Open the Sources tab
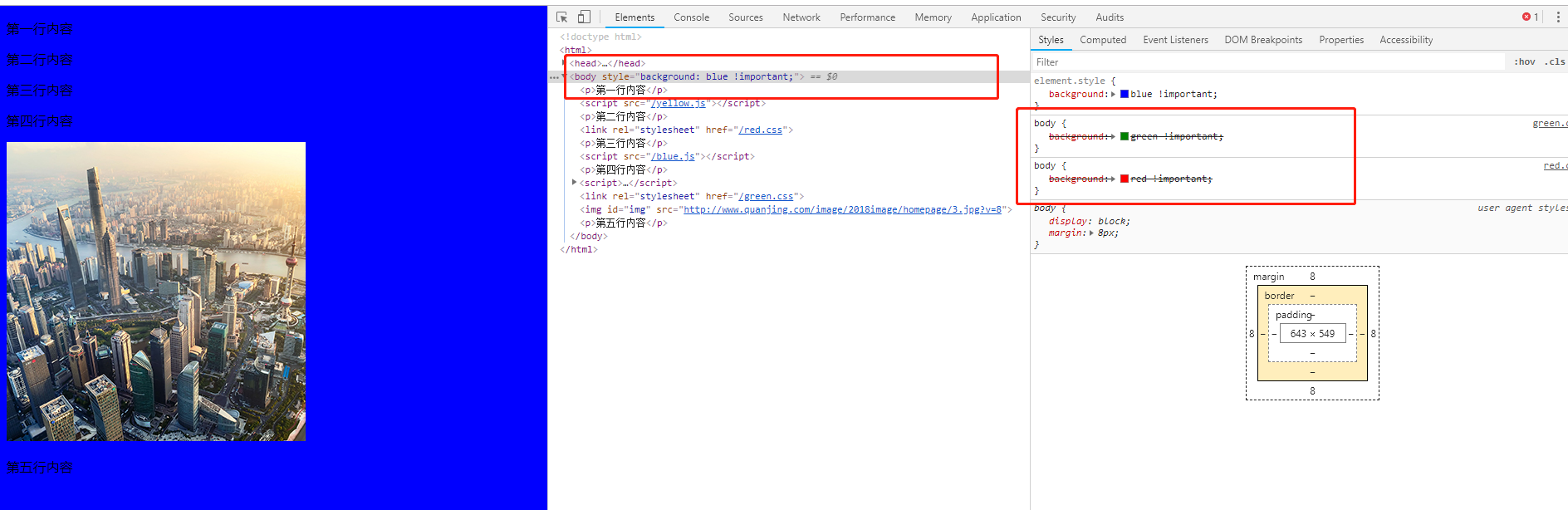This screenshot has width=1568, height=510. pos(746,17)
